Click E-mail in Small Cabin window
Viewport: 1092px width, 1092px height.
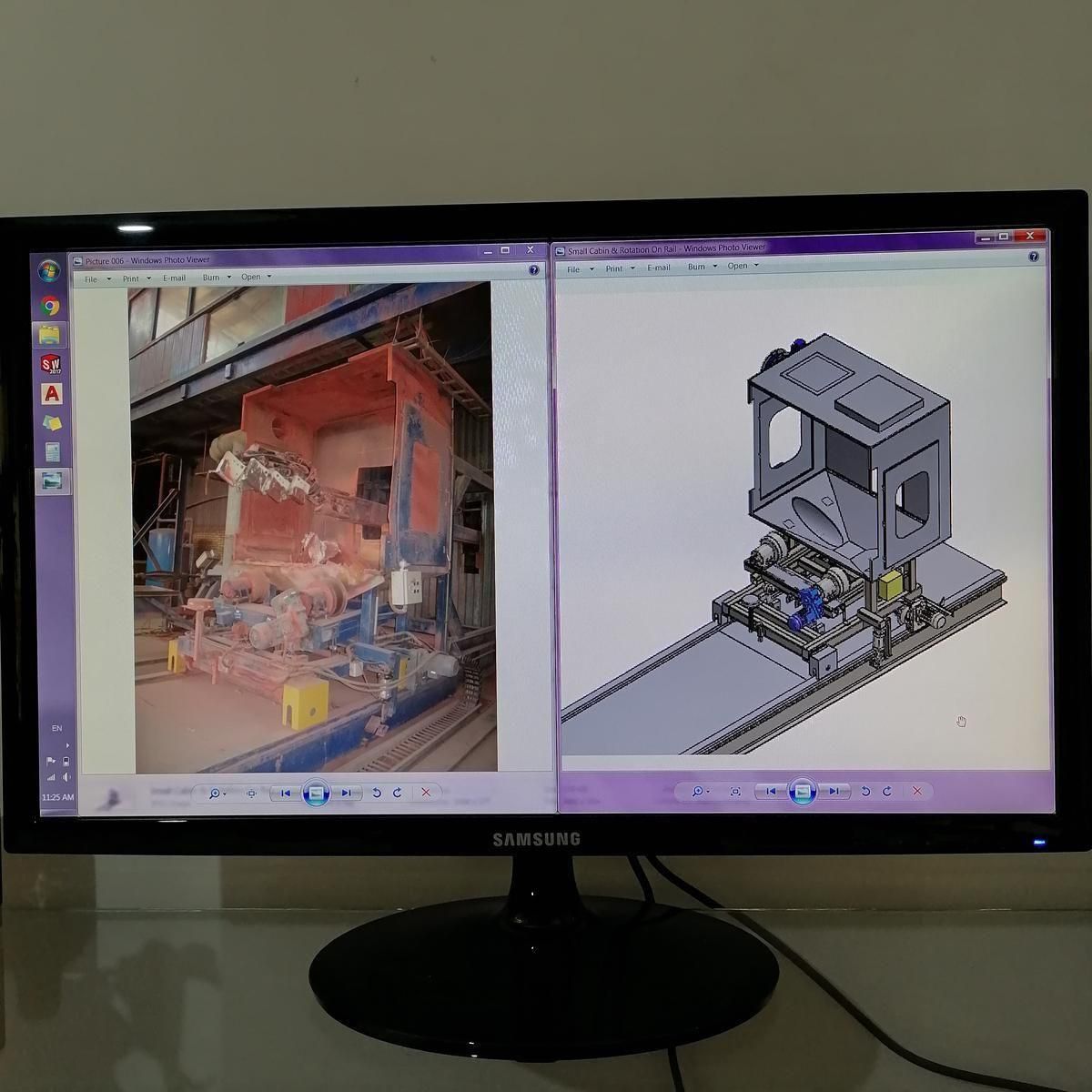(659, 268)
